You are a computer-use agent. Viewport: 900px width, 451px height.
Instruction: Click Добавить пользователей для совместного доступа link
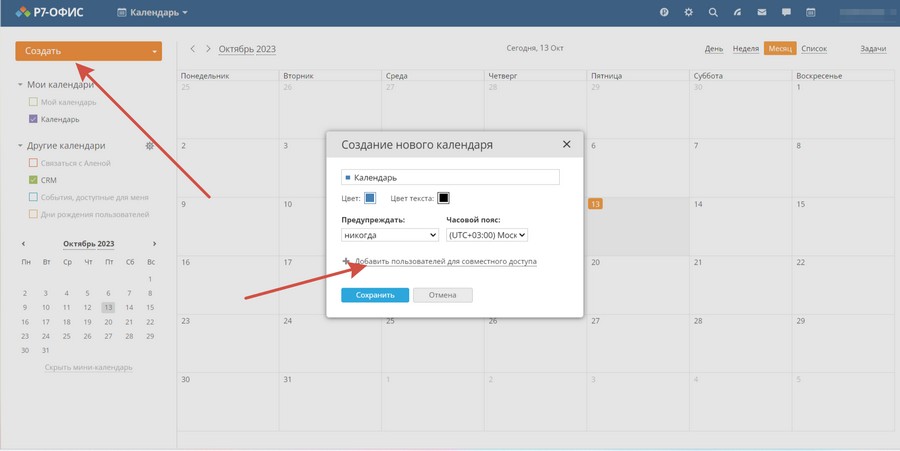pos(445,262)
